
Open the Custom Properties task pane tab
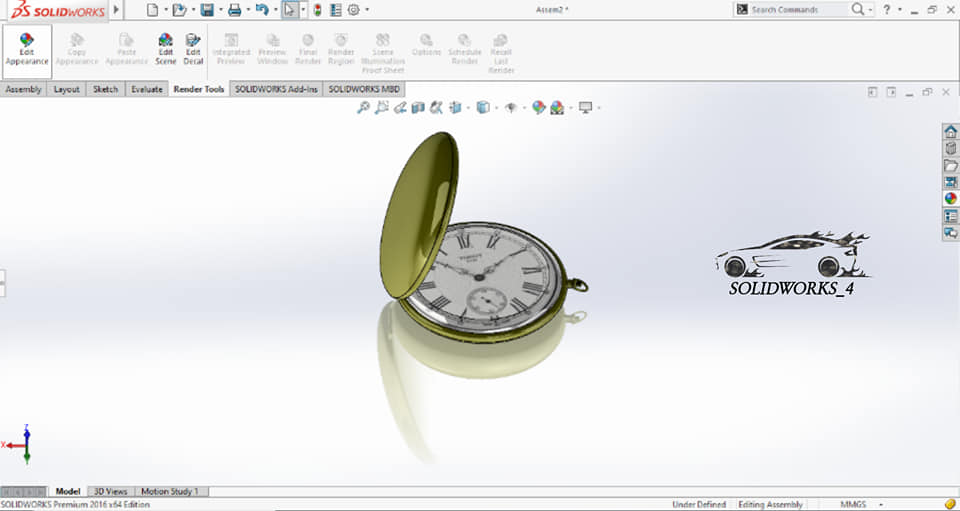click(950, 215)
